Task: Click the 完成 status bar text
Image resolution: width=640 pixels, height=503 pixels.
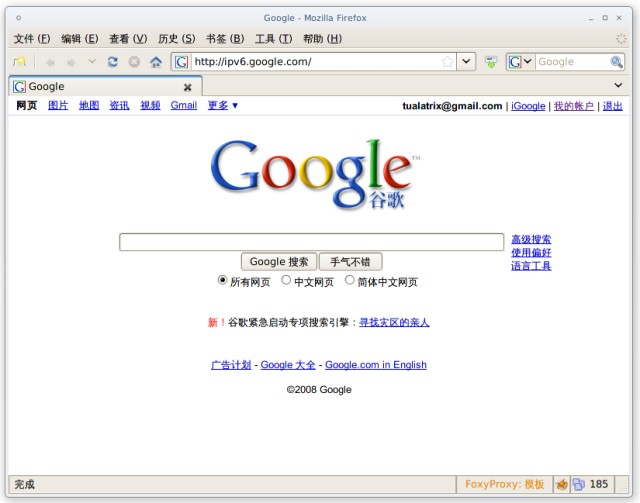Action: coord(24,485)
